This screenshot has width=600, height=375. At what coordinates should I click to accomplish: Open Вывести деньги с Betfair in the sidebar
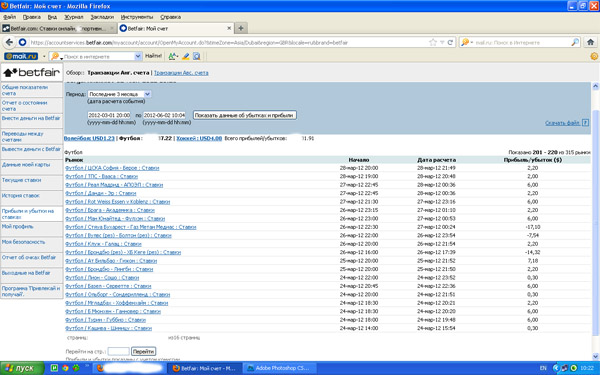pos(31,149)
